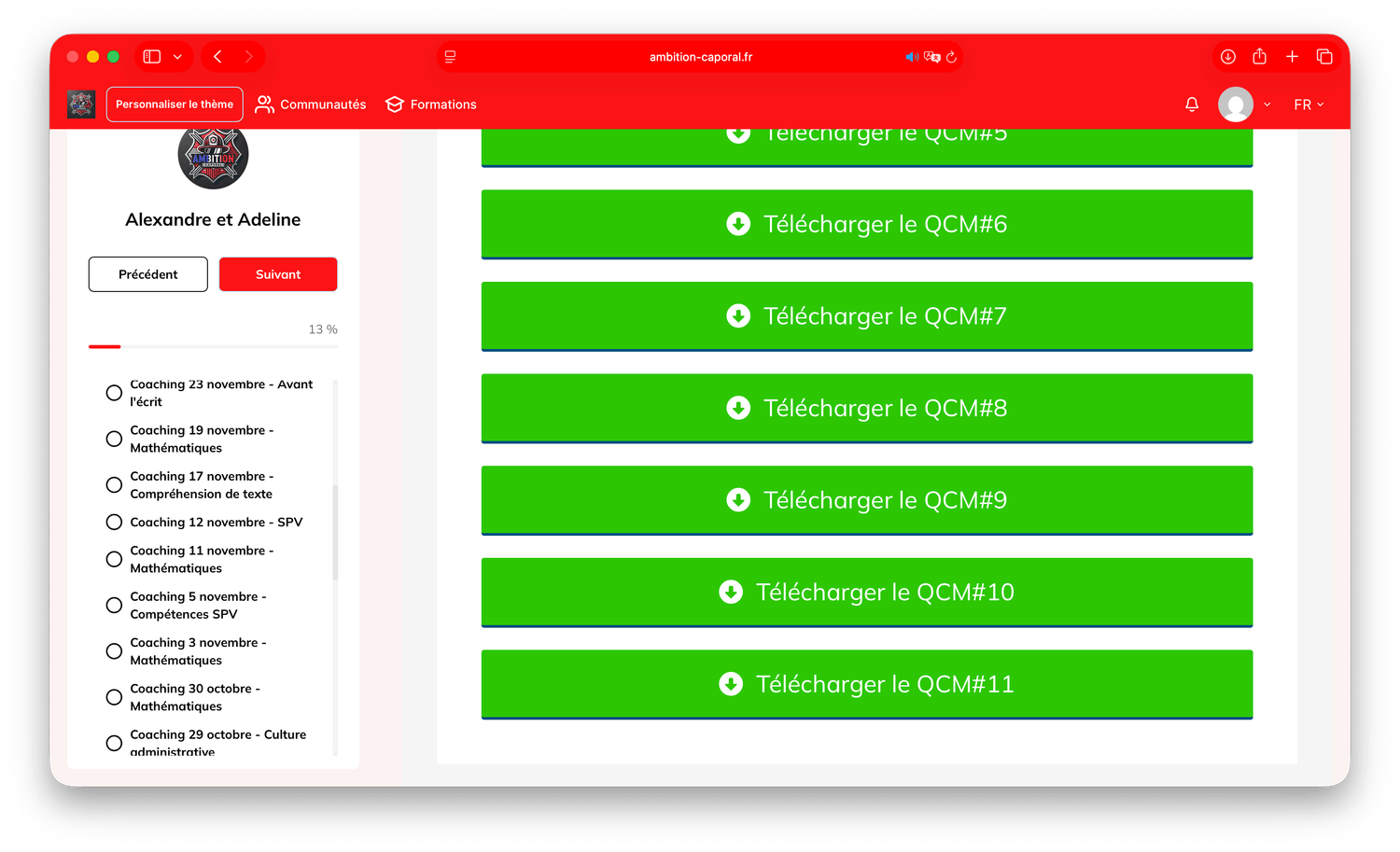Open the user avatar profile picture
This screenshot has height=852, width=1400.
point(1236,105)
